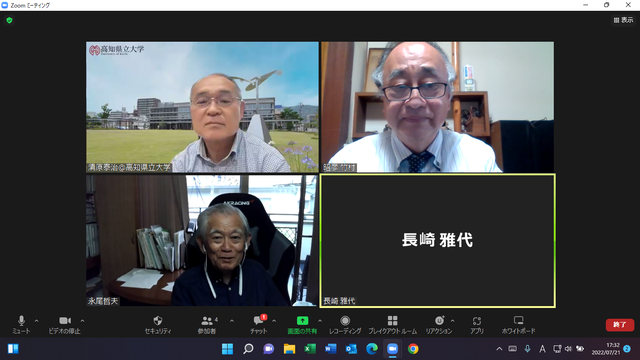Expand audio options arrow beside Mute
Viewport: 640px width, 360px height.
click(x=37, y=321)
